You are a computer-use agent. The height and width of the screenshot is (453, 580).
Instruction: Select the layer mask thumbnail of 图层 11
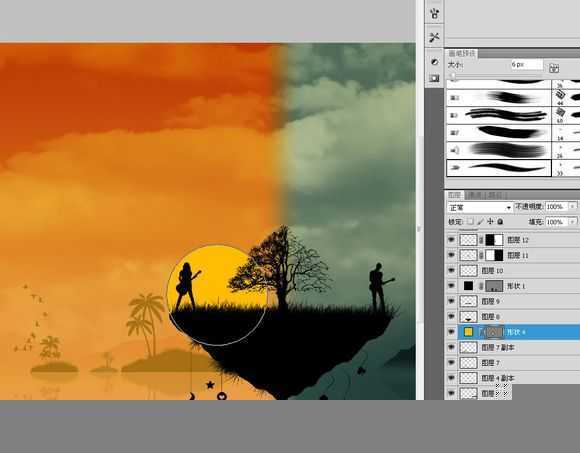[494, 255]
